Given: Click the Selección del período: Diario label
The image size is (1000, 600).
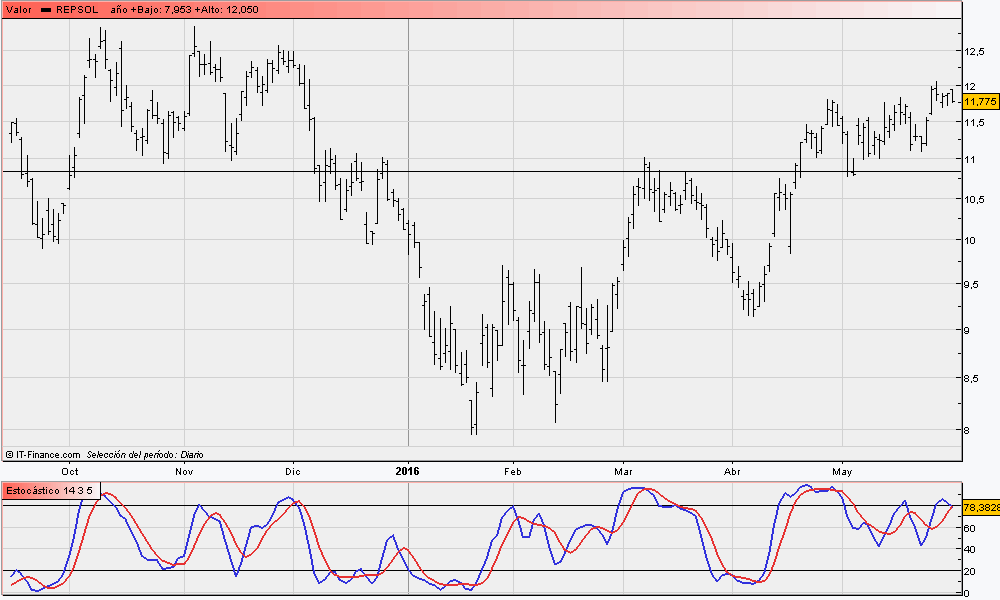Looking at the screenshot, I should click(144, 454).
